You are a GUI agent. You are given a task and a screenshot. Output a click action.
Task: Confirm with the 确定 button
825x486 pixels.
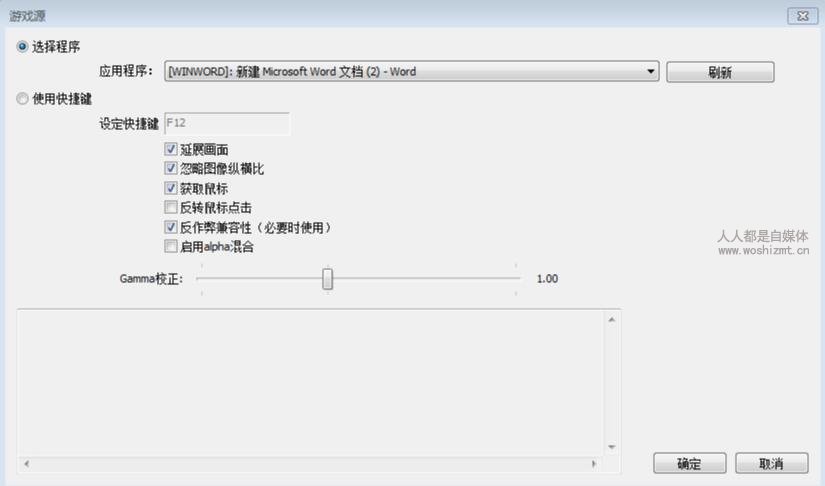[x=689, y=463]
